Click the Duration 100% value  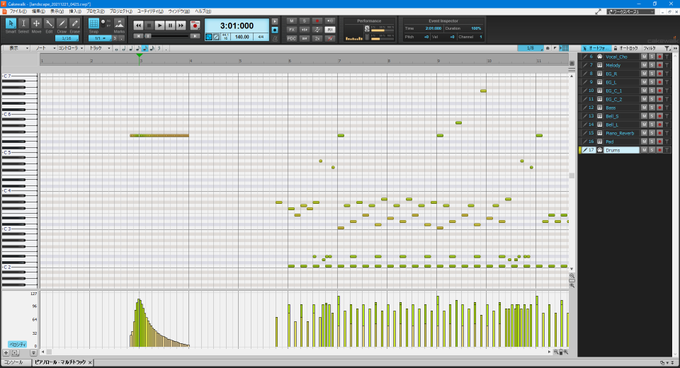click(x=476, y=29)
